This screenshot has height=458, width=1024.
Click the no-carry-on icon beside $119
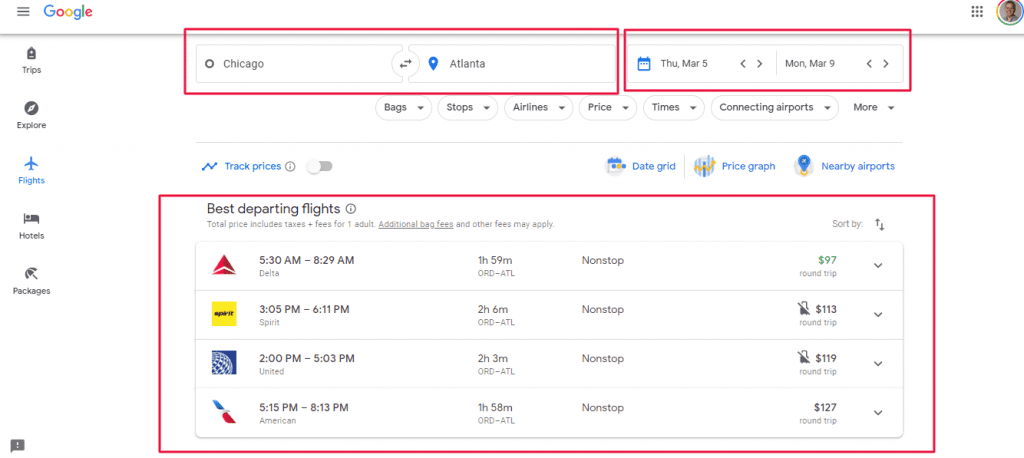(x=803, y=358)
